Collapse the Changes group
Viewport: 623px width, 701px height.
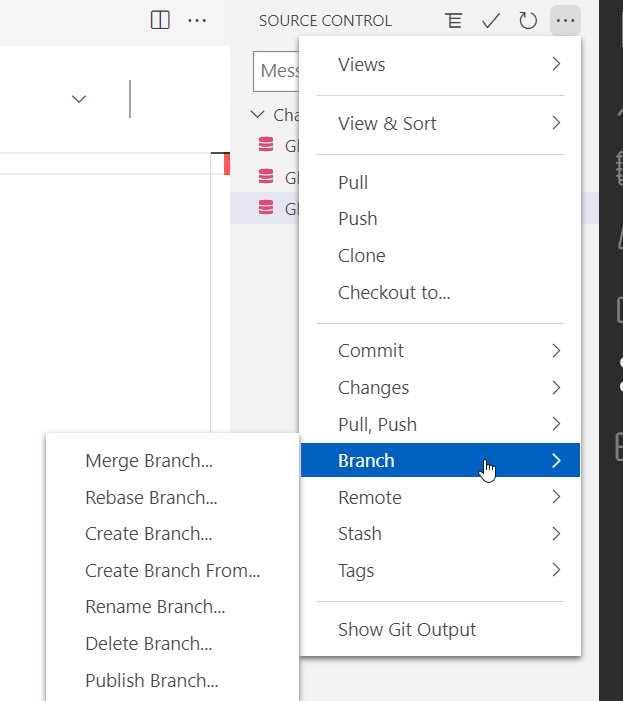pos(258,115)
